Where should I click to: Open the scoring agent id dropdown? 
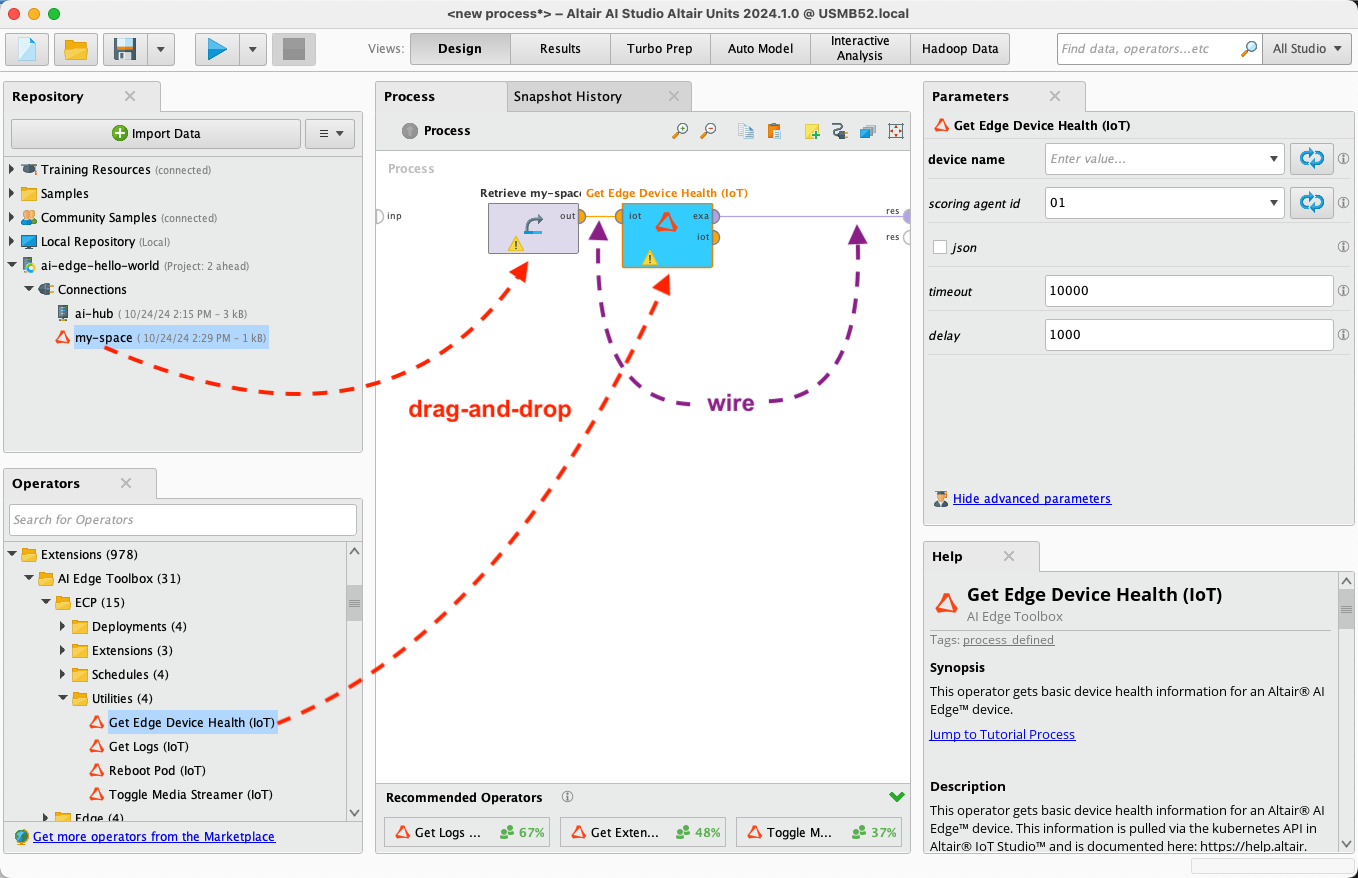click(x=1275, y=202)
